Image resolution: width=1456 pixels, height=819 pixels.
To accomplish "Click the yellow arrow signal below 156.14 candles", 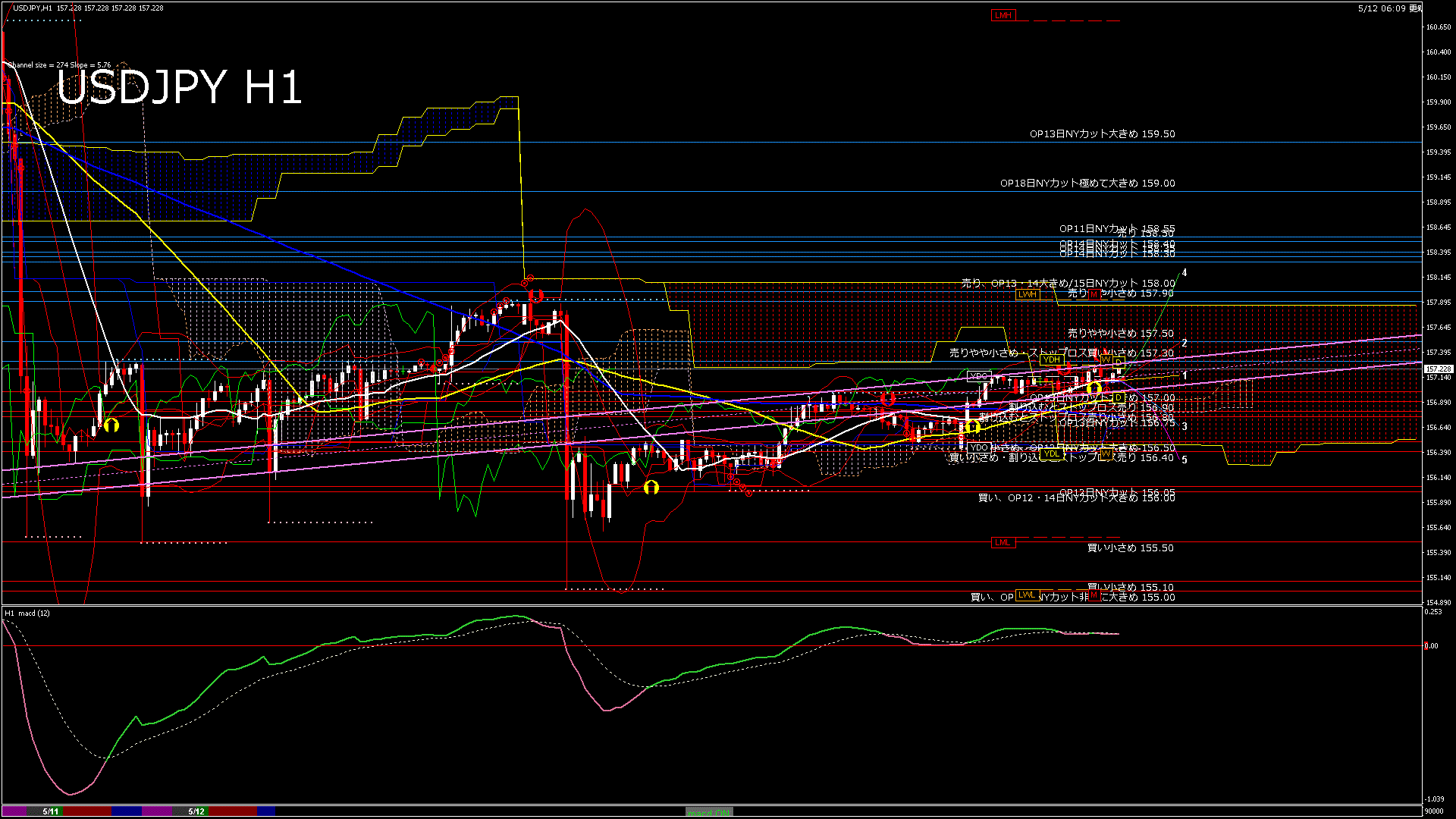I will coord(651,487).
